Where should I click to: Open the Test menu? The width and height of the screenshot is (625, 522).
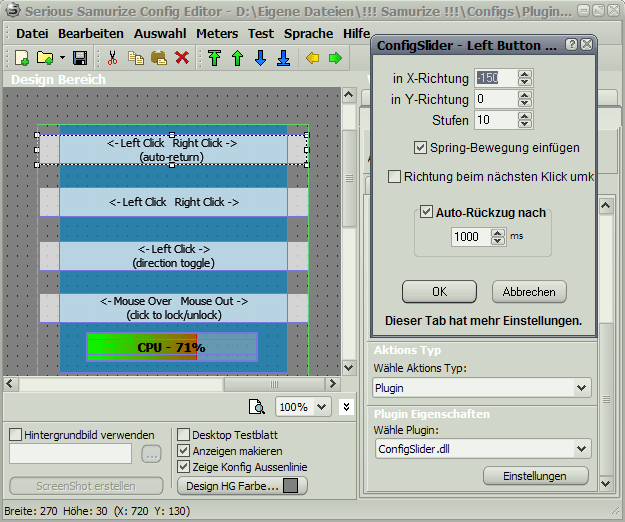tap(261, 33)
